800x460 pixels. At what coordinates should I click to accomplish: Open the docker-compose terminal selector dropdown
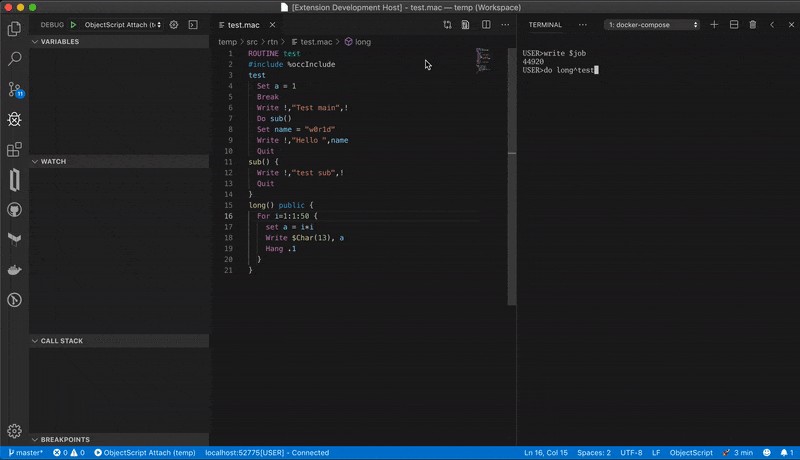click(x=652, y=24)
